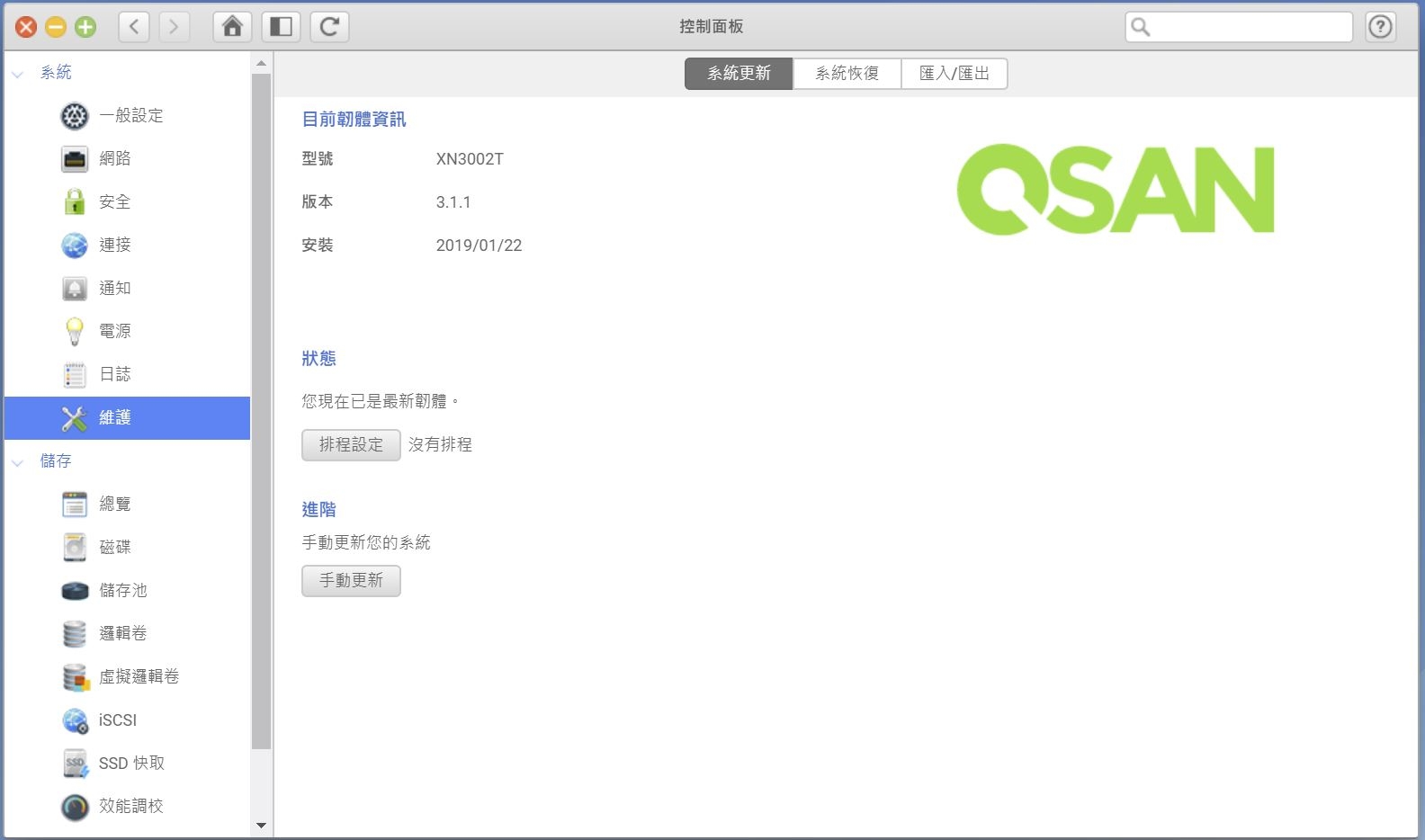Image resolution: width=1425 pixels, height=840 pixels.
Task: Click the 您現在已是最新韌體 status message
Action: (381, 402)
